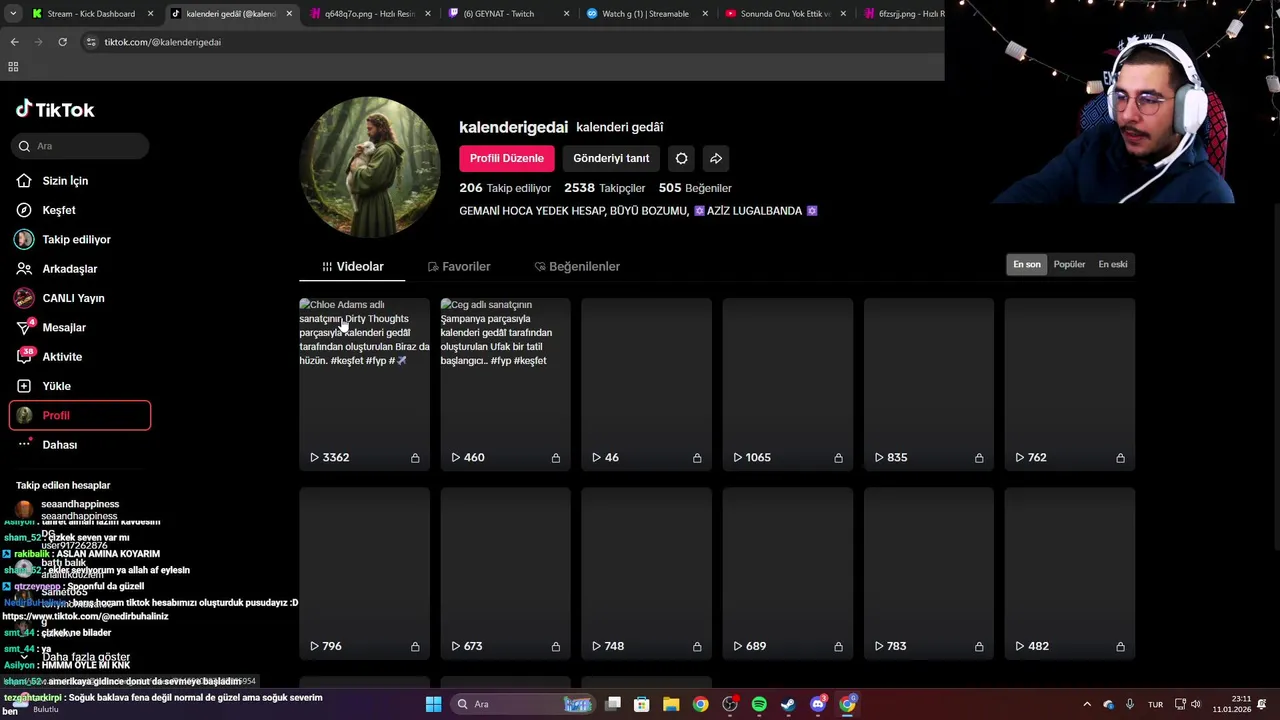The height and width of the screenshot is (720, 1280).
Task: Open the 2538 Takipçiler list
Action: pos(604,188)
